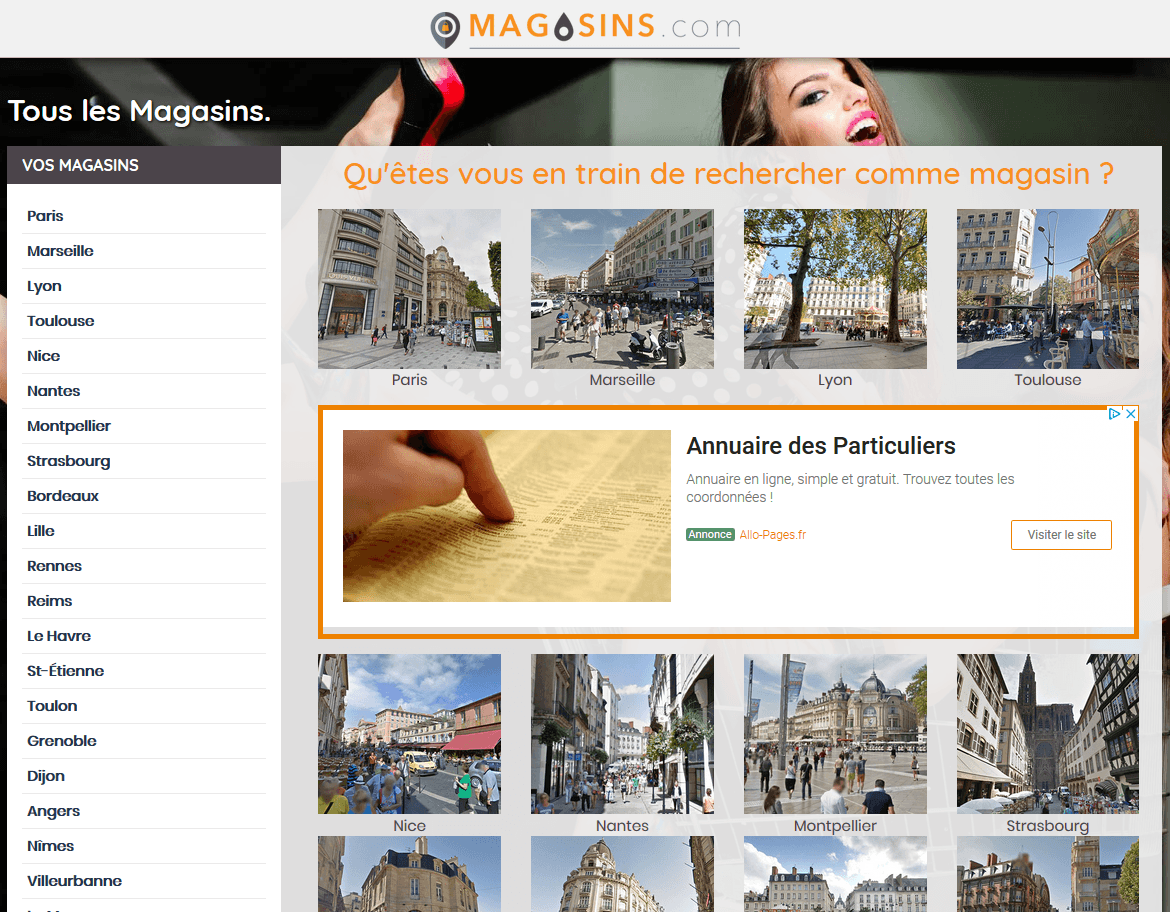Click the Lyon caption under its photo
The height and width of the screenshot is (912, 1170).
tap(835, 380)
